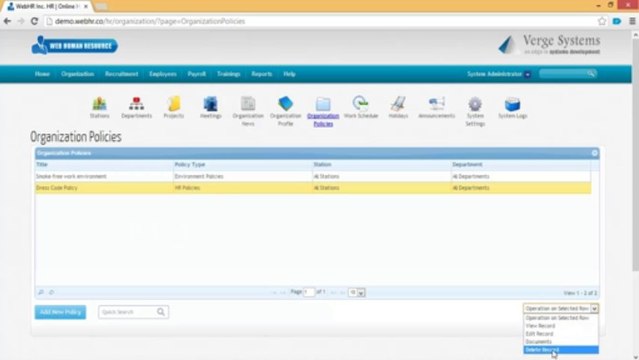Image resolution: width=639 pixels, height=360 pixels.
Task: Toggle the Operation on Selected Row combo box
Action: [x=561, y=309]
